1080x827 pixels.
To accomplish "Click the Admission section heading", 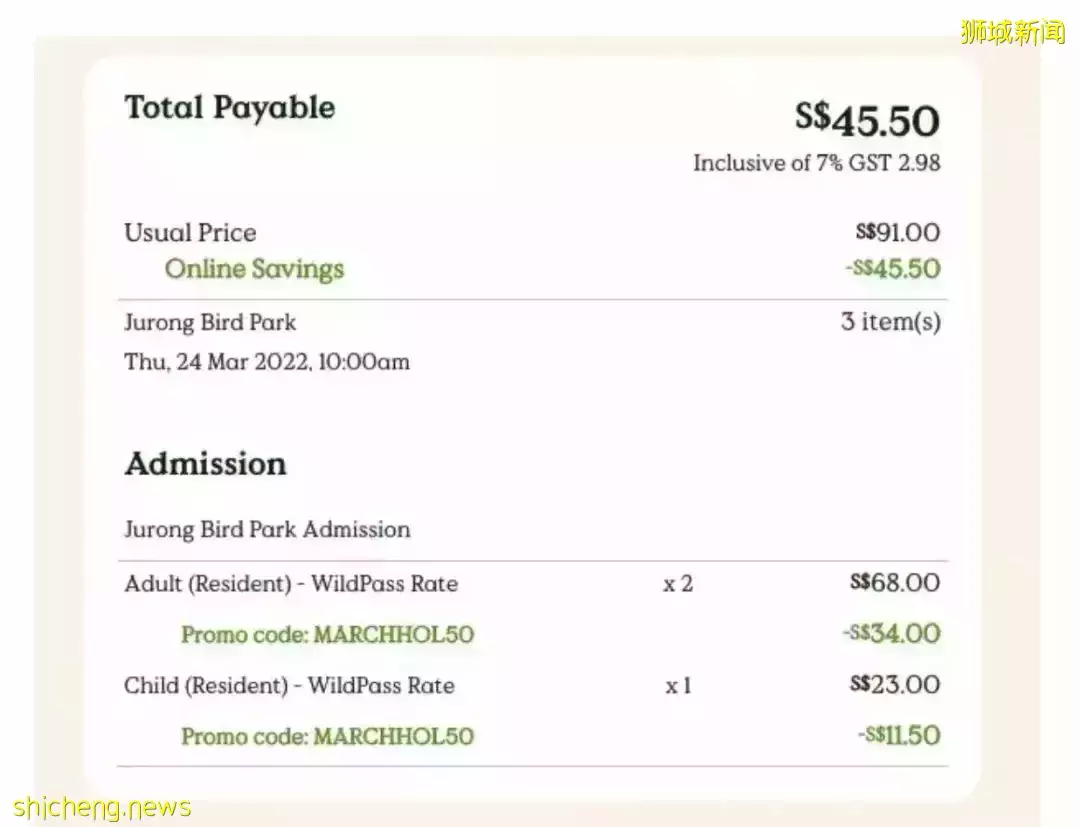I will 205,464.
